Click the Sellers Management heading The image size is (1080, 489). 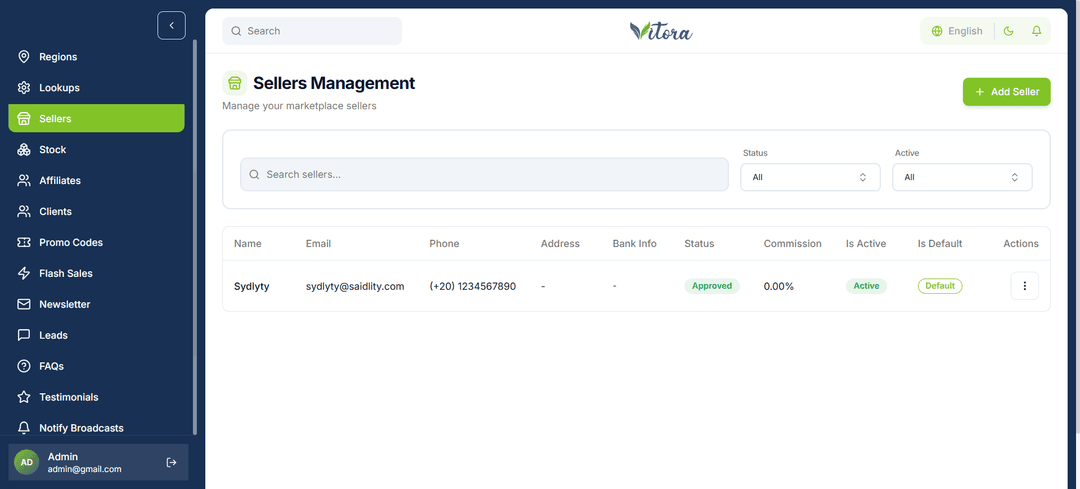point(334,83)
